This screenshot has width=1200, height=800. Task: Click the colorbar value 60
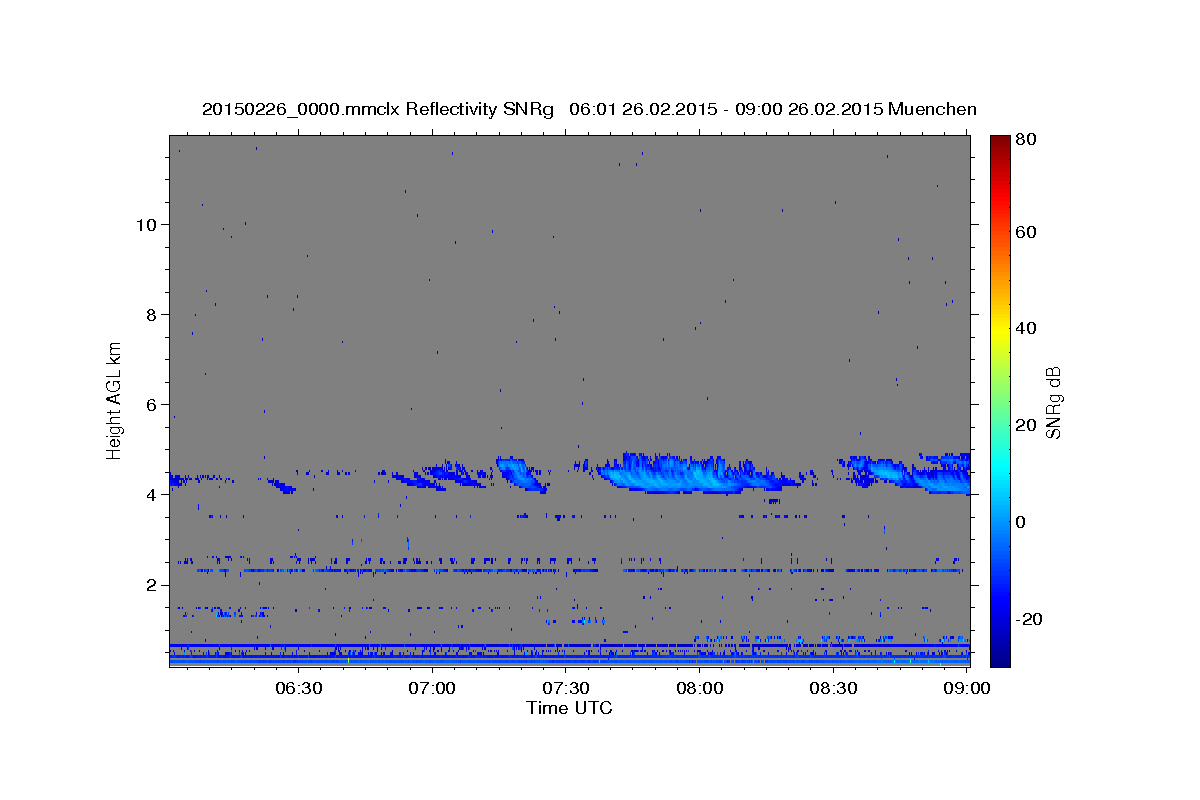coord(1026,232)
